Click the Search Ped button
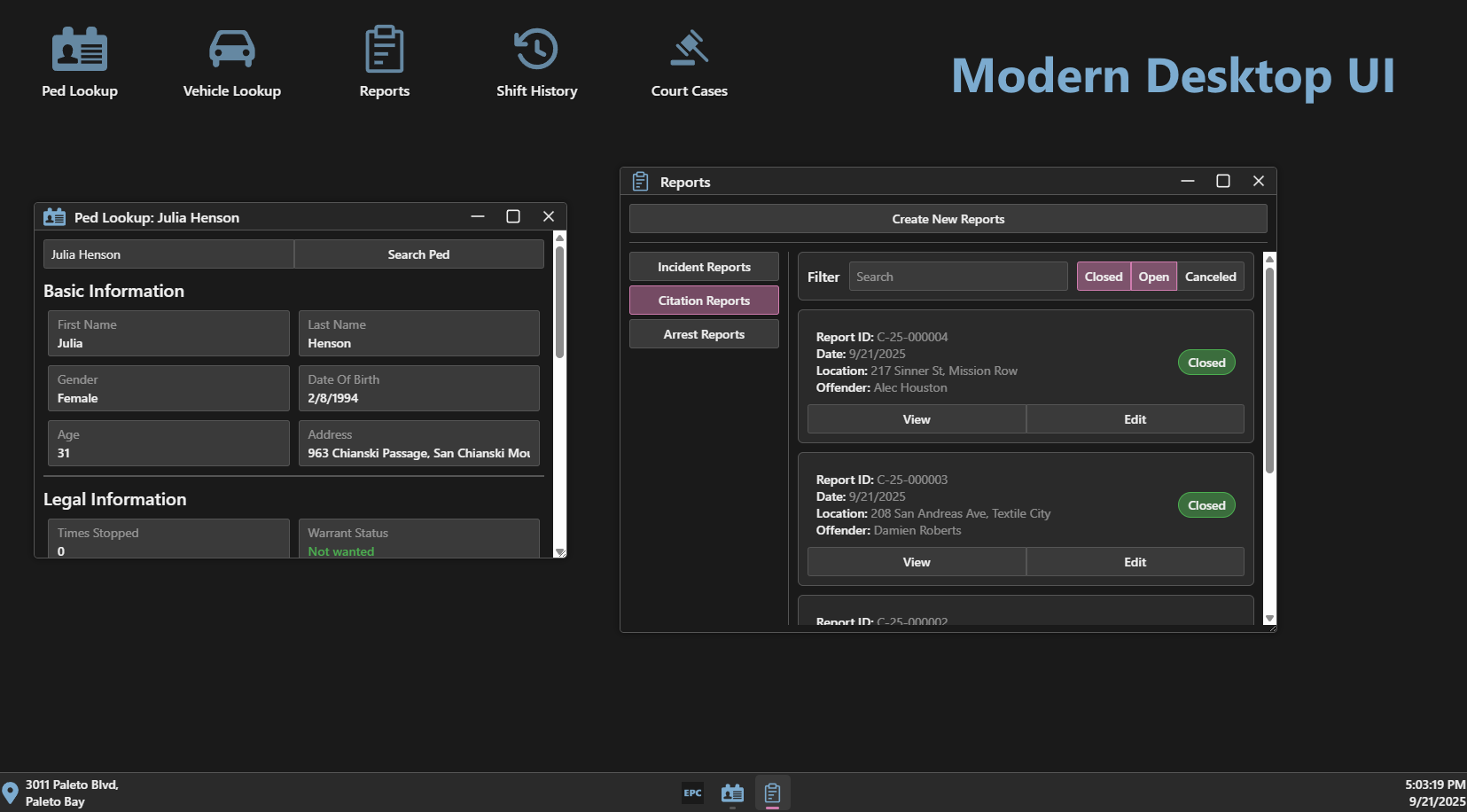Viewport: 1467px width, 812px height. [418, 254]
